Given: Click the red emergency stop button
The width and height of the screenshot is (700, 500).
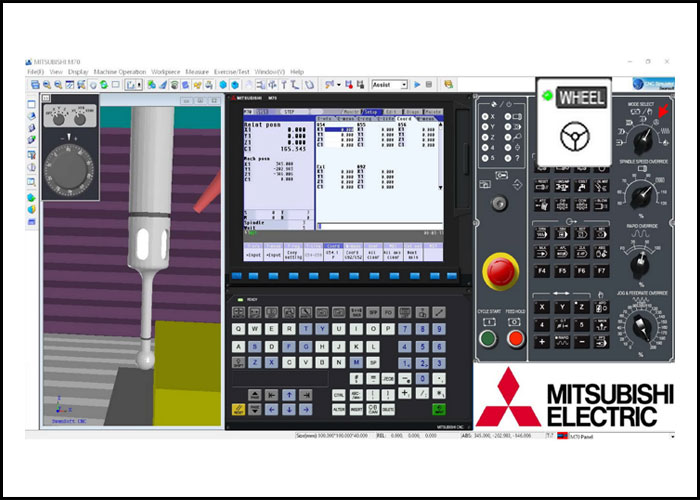Looking at the screenshot, I should pos(500,271).
